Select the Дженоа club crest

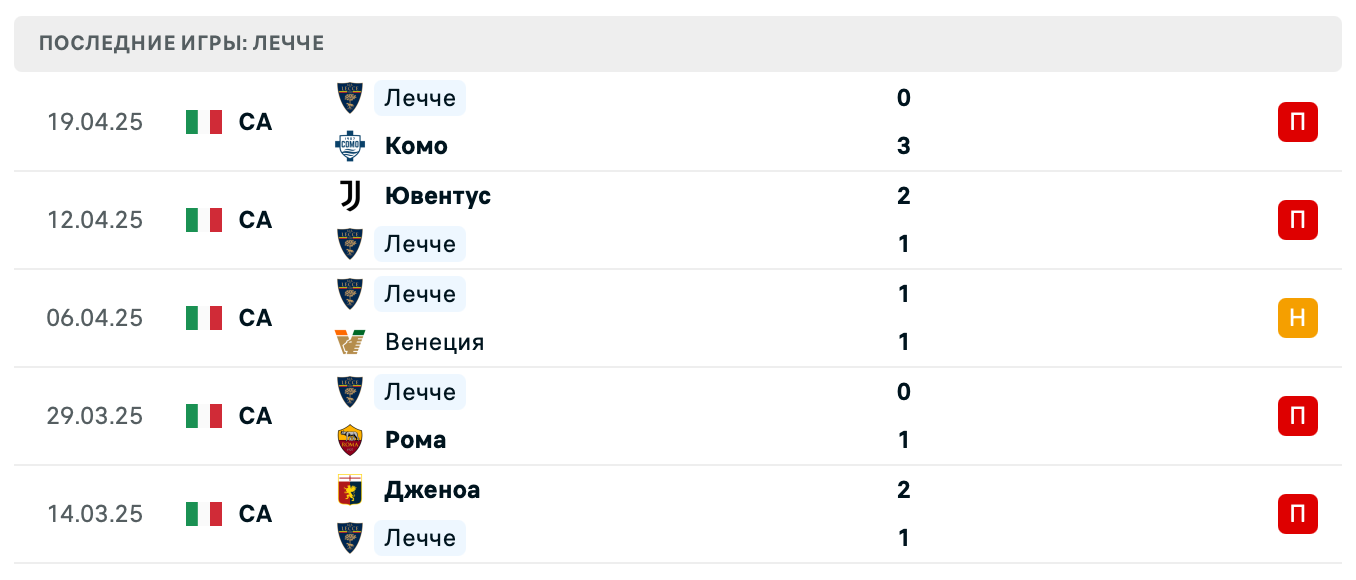coord(349,490)
